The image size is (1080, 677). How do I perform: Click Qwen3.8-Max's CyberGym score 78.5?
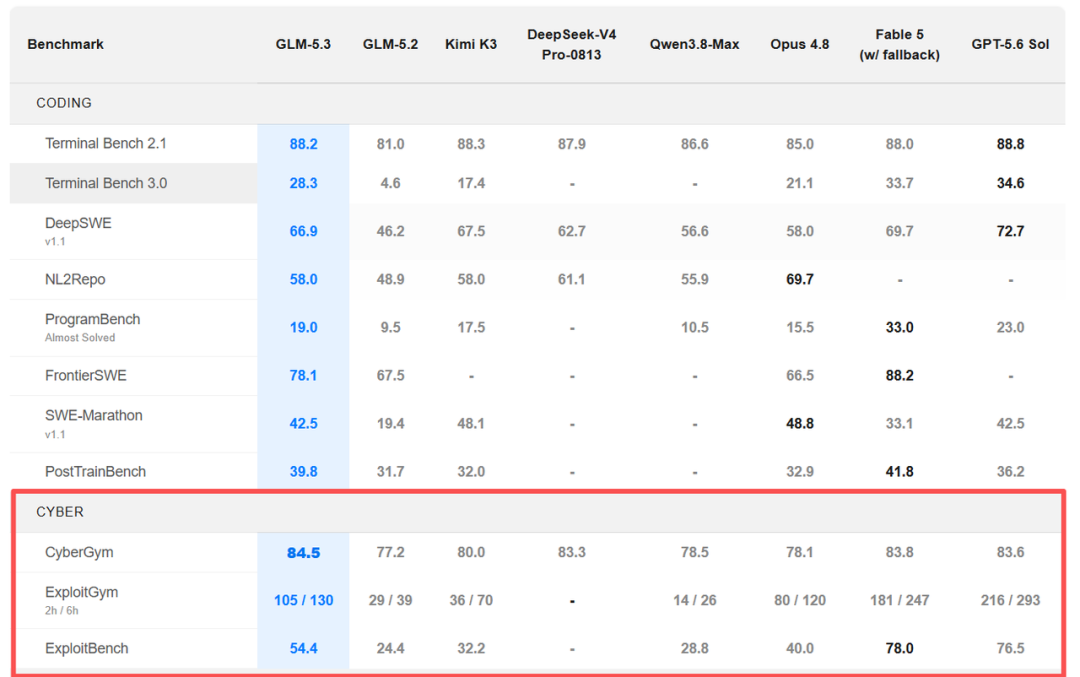pos(694,552)
